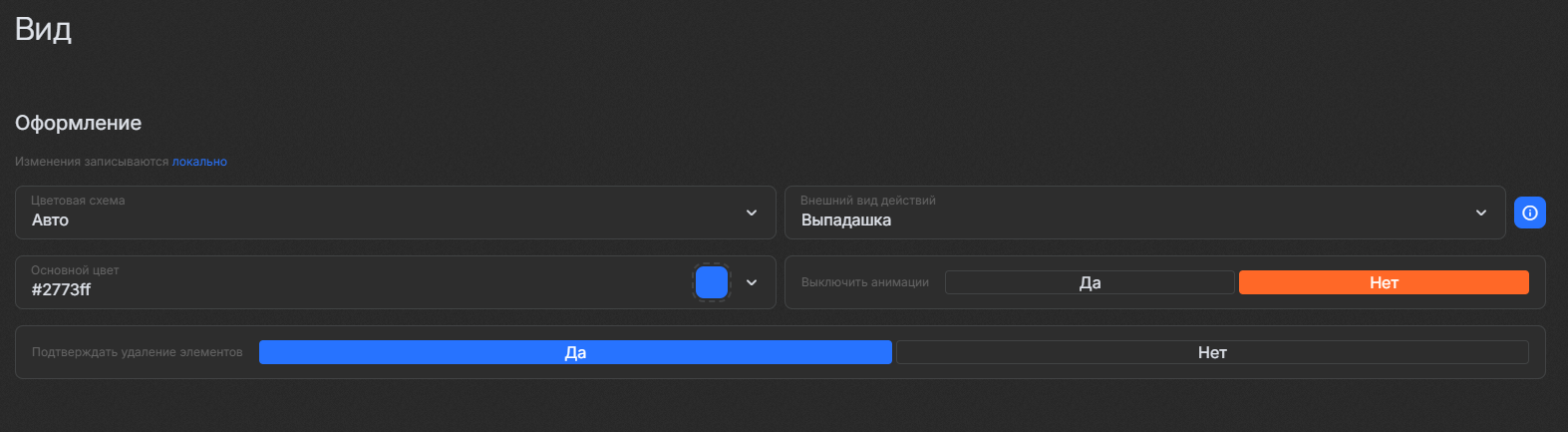Click the Внешний вид действий field label
Image resolution: width=1568 pixels, height=432 pixels.
pos(868,201)
